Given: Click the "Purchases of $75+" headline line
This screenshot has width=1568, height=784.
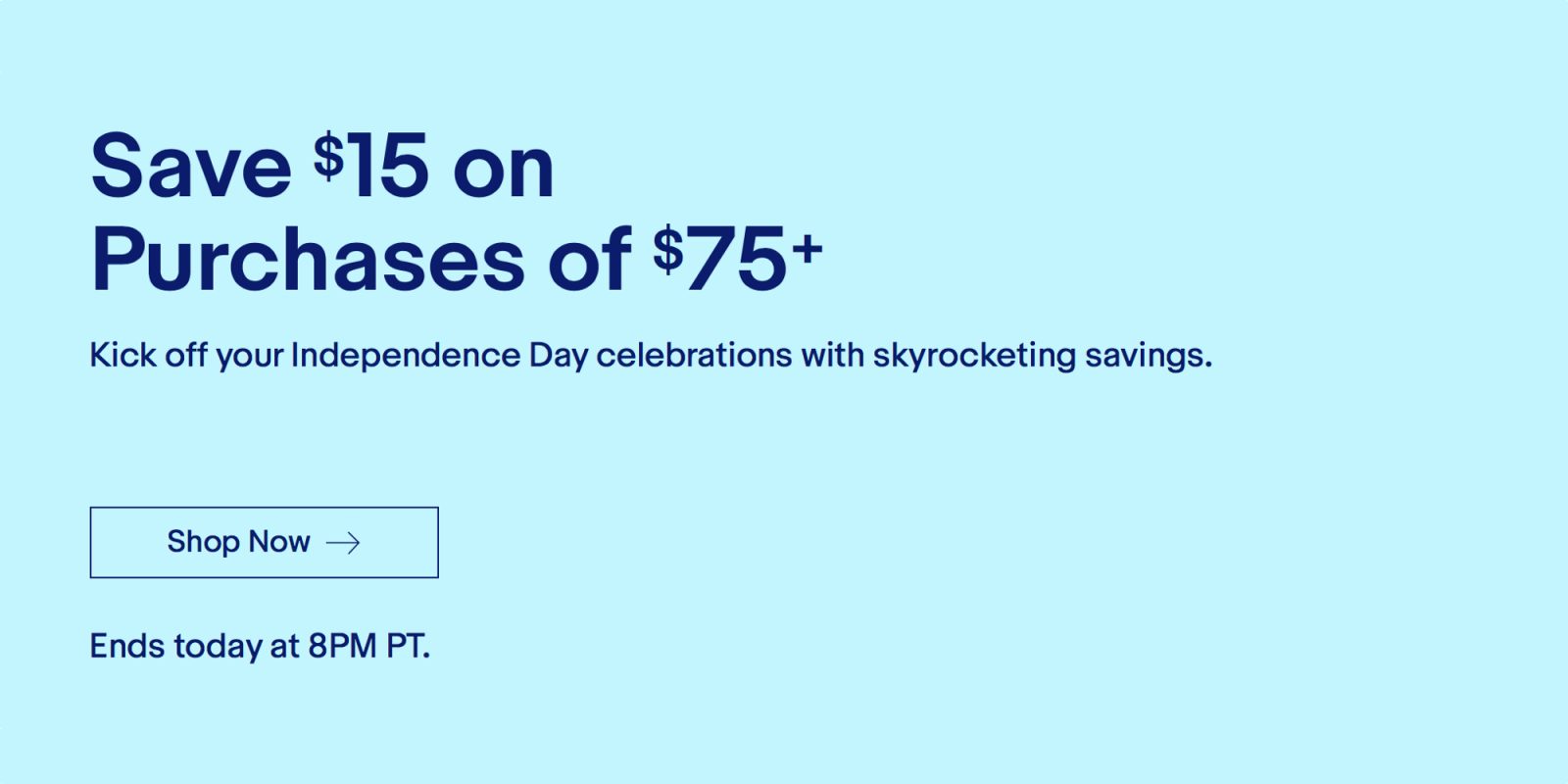Looking at the screenshot, I should 456,261.
